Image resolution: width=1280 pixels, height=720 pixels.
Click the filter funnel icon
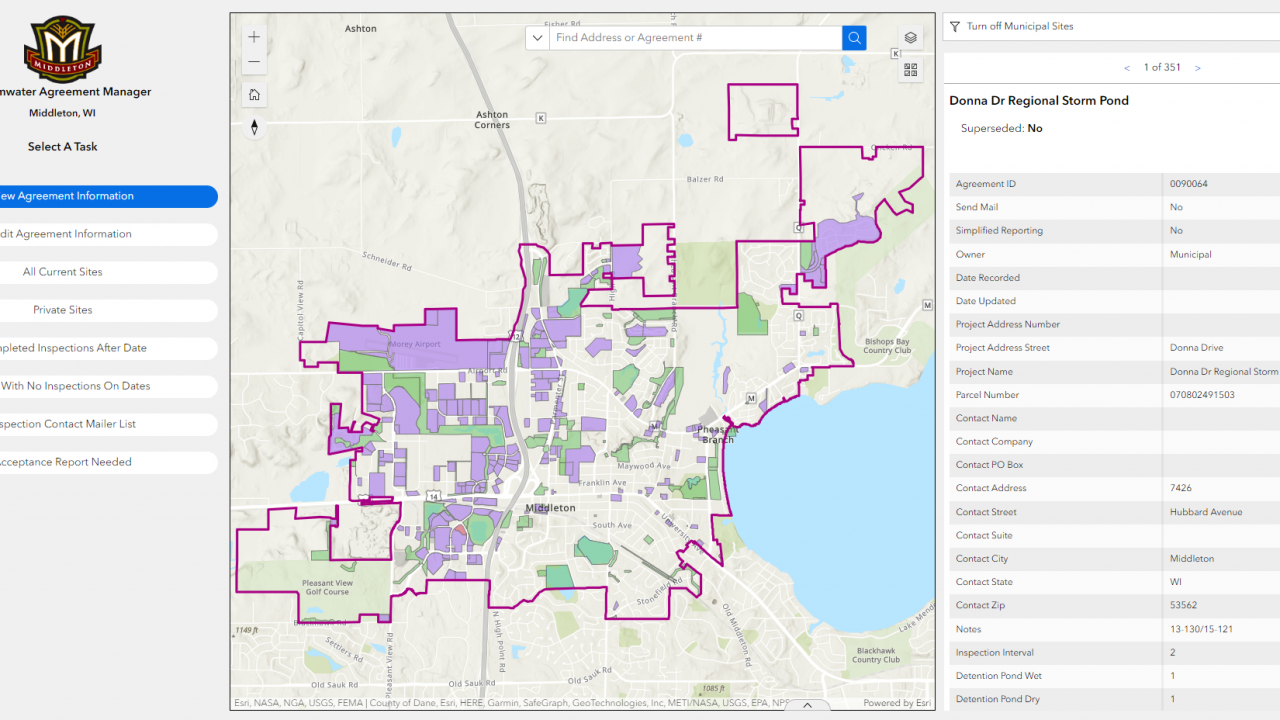pos(955,27)
